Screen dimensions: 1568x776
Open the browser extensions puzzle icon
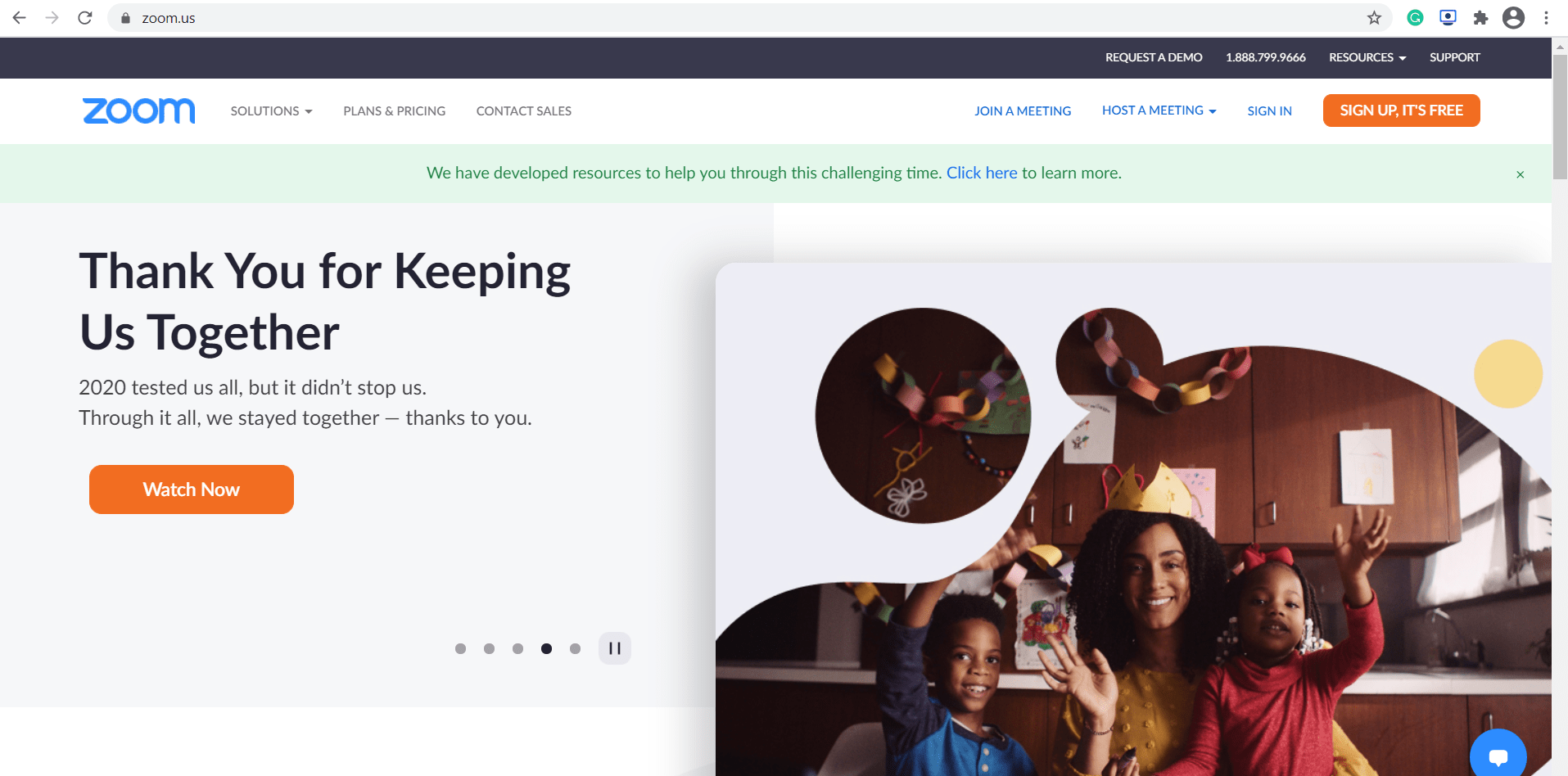(1480, 18)
